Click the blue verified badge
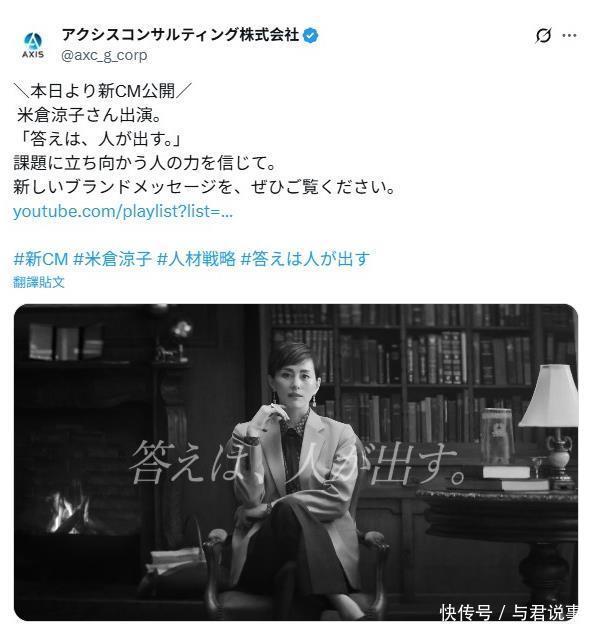This screenshot has height=627, width=589. [311, 36]
